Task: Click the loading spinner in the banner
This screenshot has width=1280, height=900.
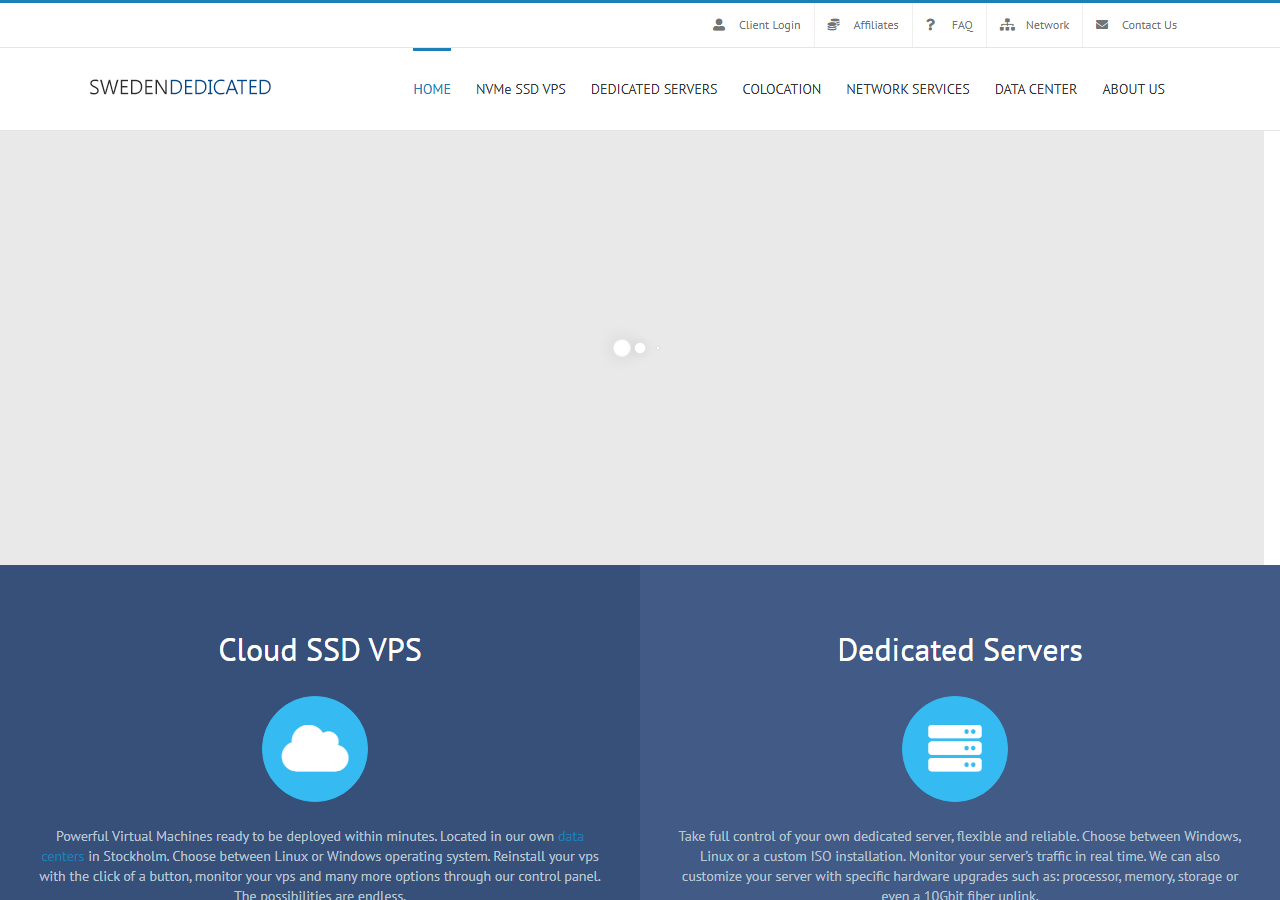Action: coord(634,348)
